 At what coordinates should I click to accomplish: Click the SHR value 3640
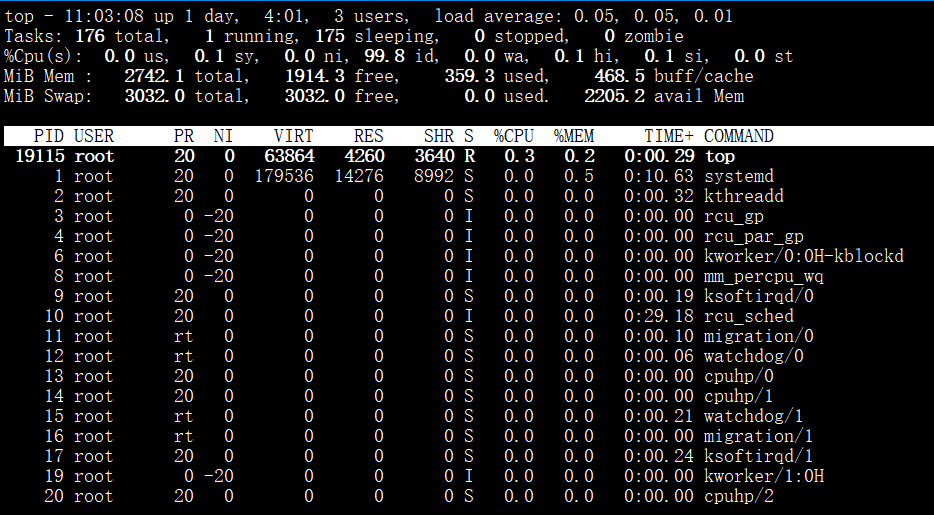(434, 157)
